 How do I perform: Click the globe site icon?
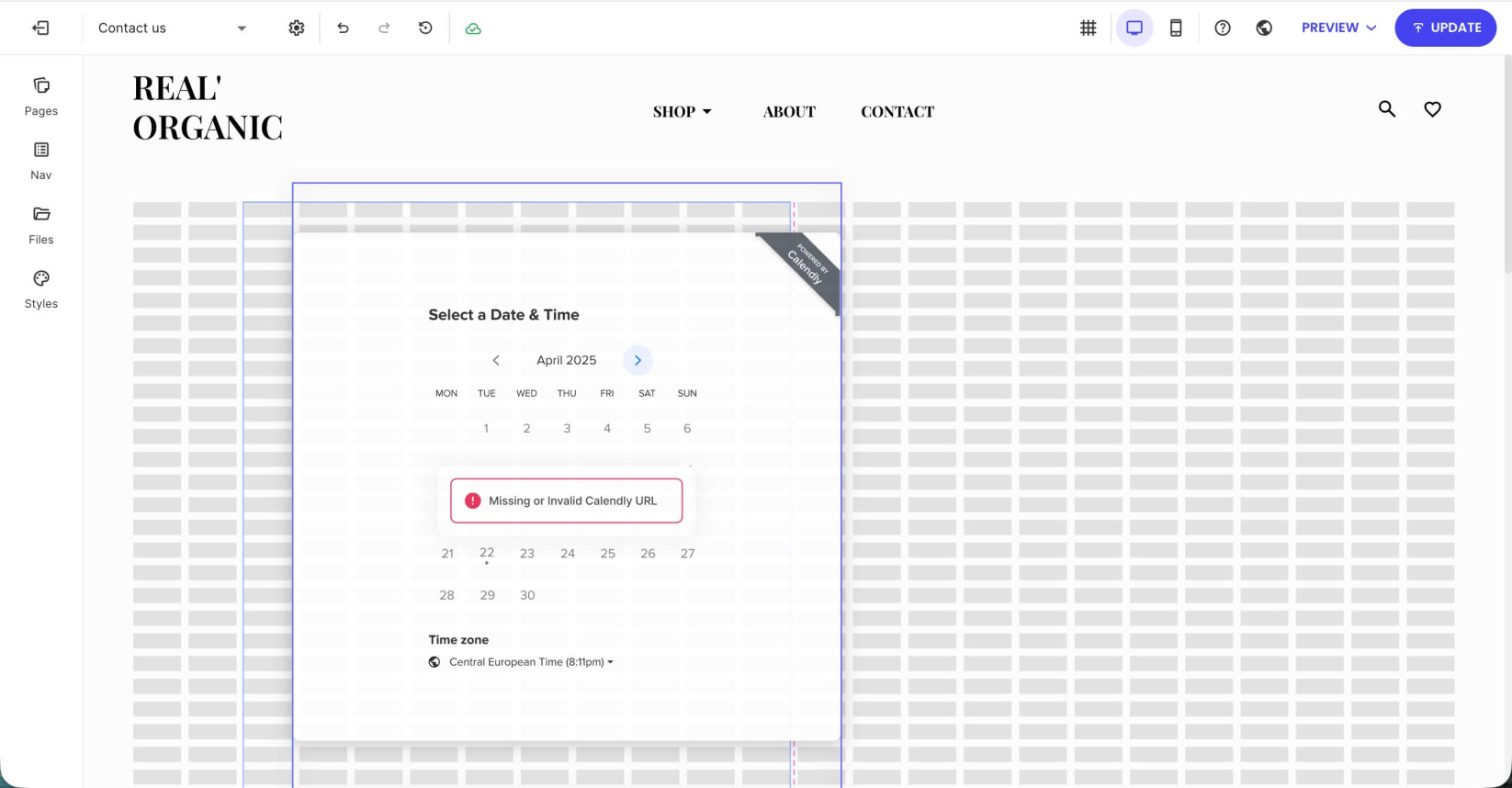pyautogui.click(x=1264, y=28)
